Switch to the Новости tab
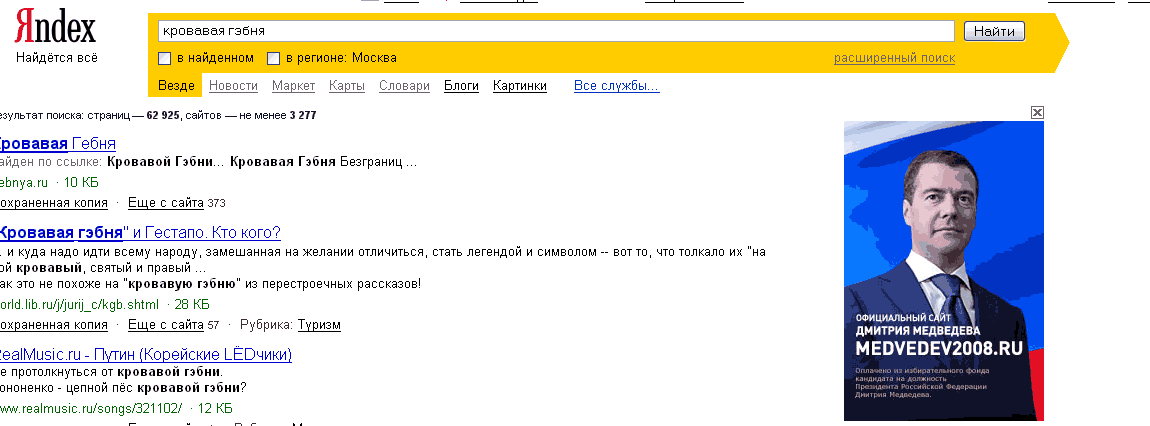The width and height of the screenshot is (1150, 426). tap(233, 86)
